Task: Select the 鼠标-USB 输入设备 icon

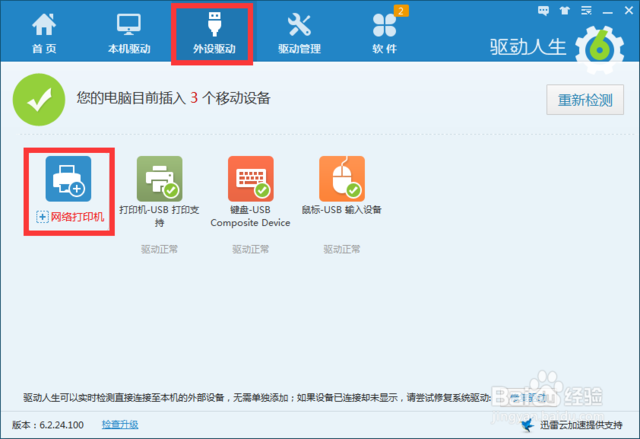Action: [342, 179]
